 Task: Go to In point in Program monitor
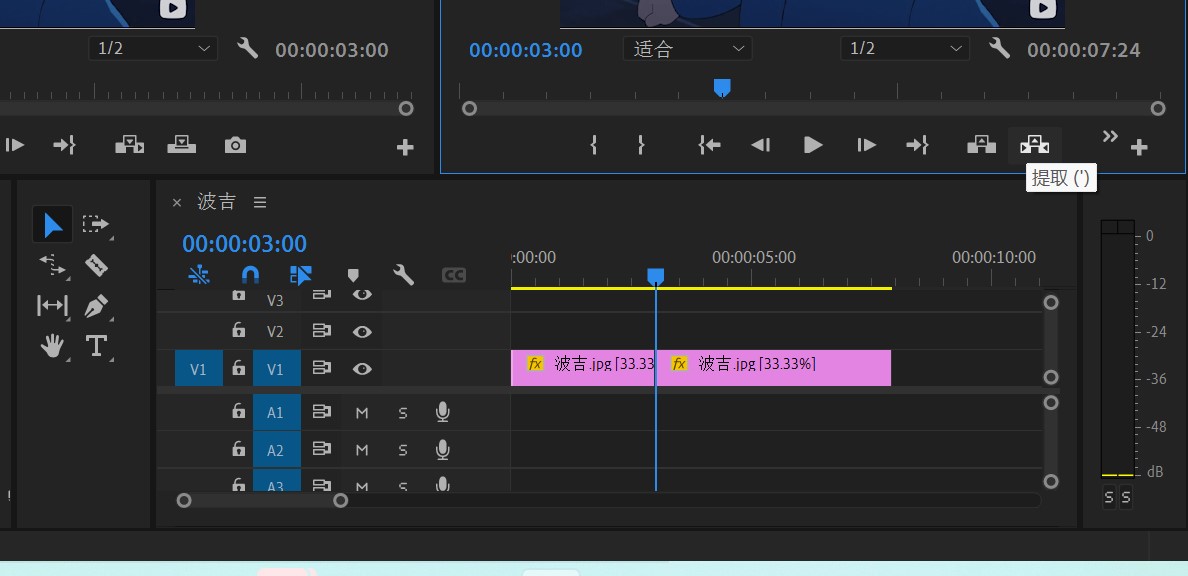[x=709, y=145]
